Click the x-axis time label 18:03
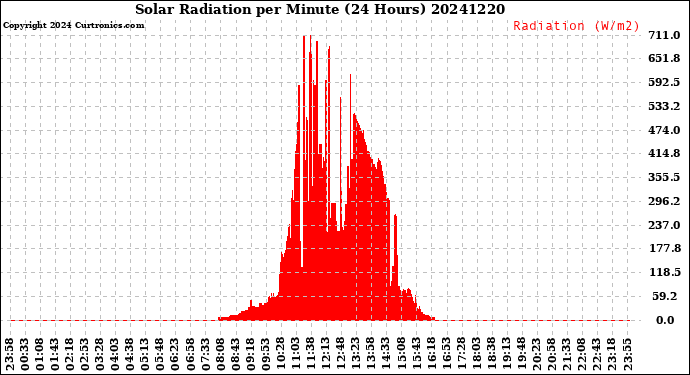Image resolution: width=690 pixels, height=375 pixels. 477,355
